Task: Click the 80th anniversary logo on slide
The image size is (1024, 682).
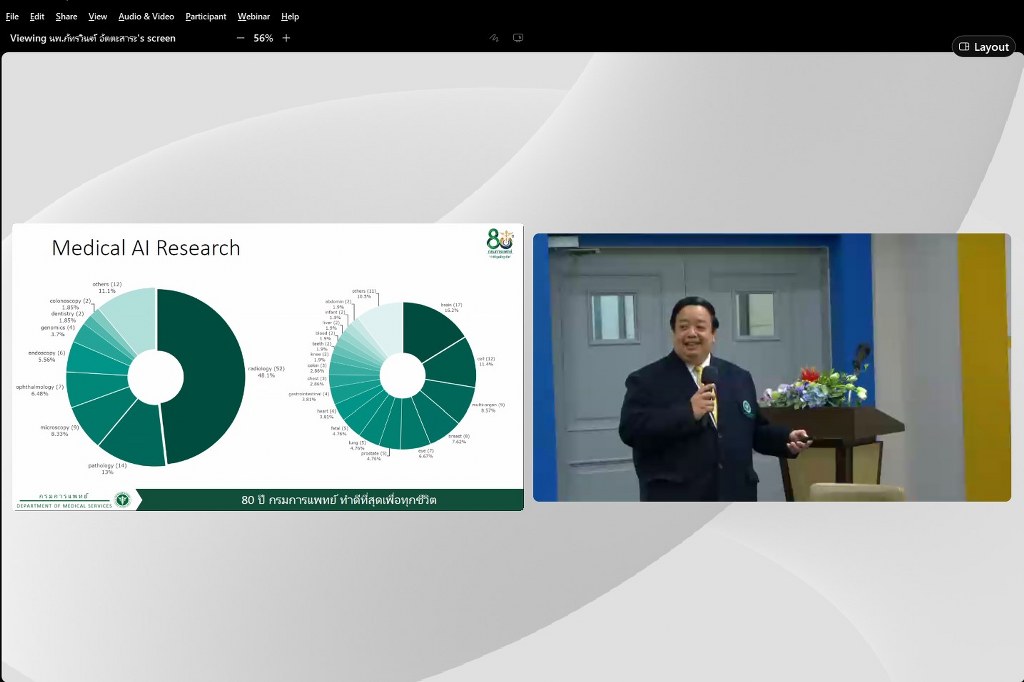Action: click(500, 242)
